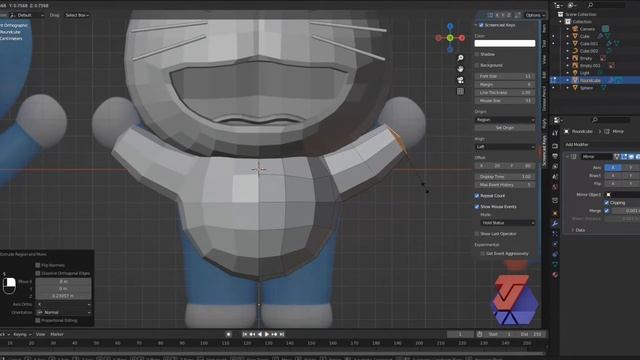
Task: Open the Default orientation dropdown
Action: coord(27,15)
